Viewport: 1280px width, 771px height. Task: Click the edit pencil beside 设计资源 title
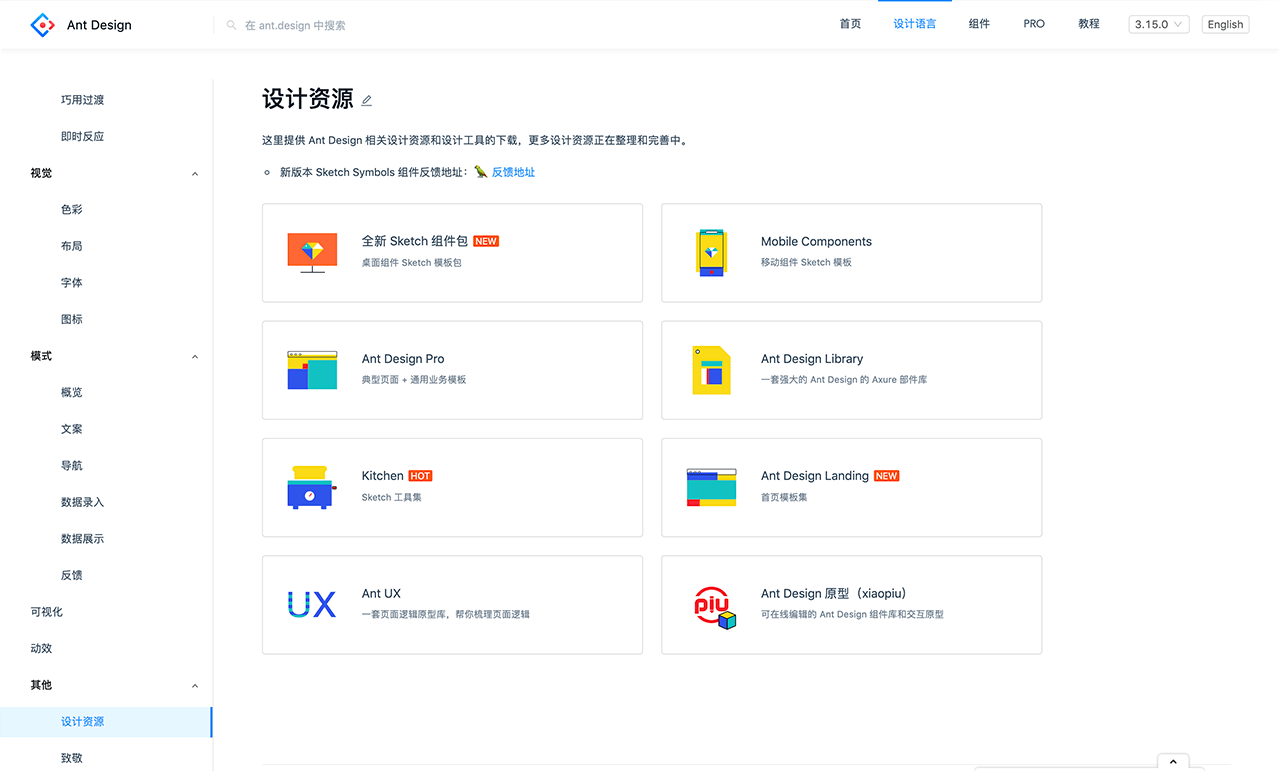pos(366,99)
